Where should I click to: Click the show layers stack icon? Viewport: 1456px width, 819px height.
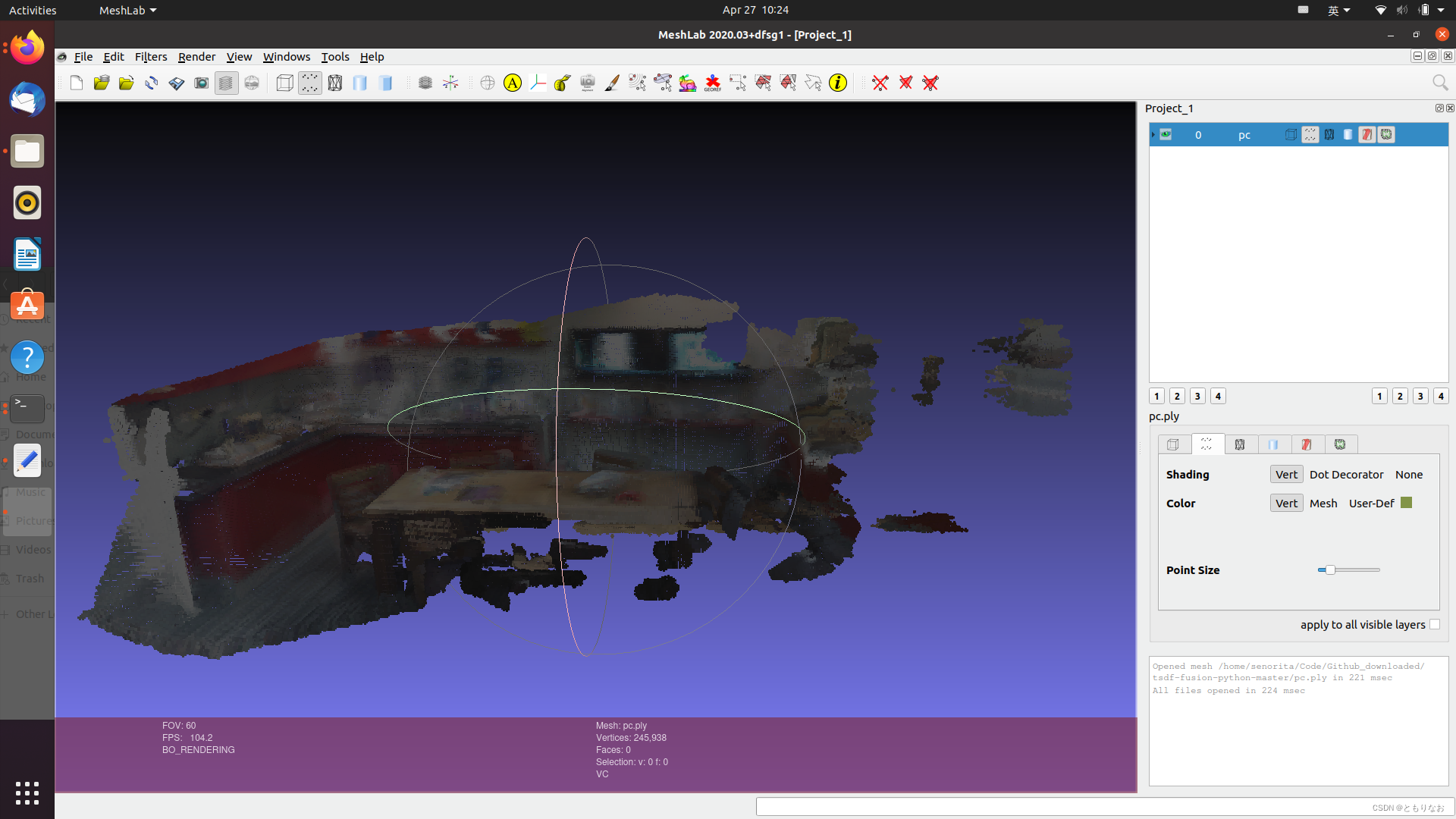pos(425,83)
